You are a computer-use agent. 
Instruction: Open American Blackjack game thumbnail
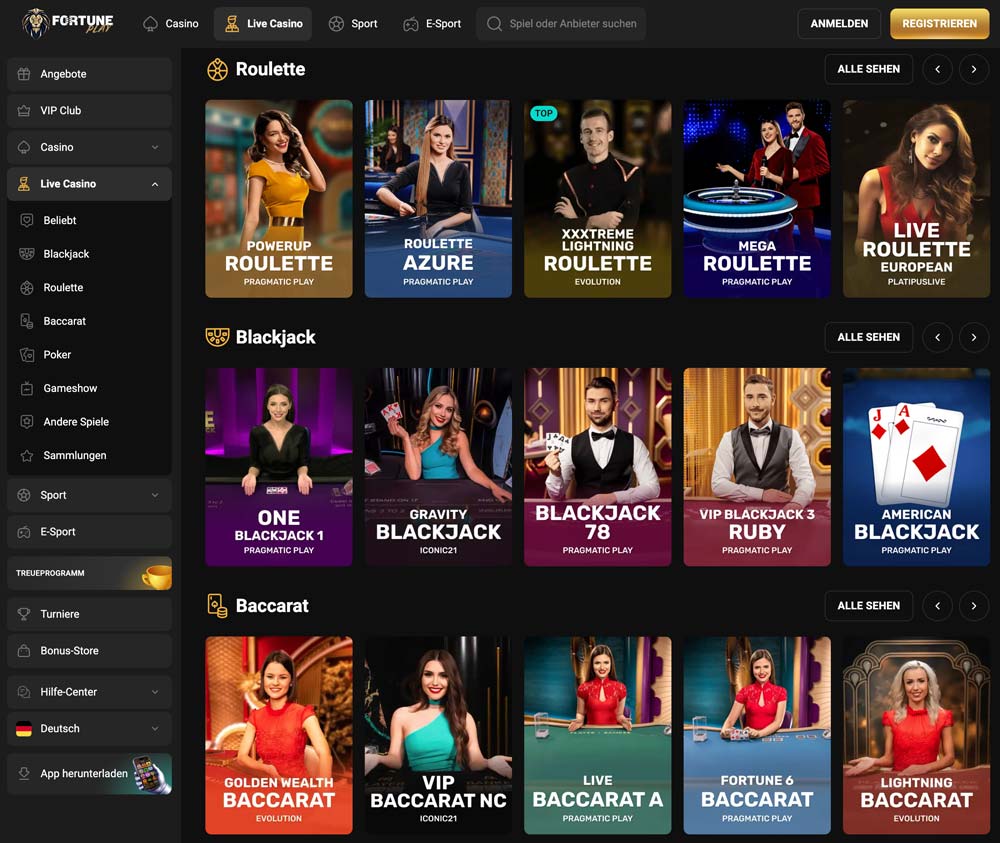(x=916, y=467)
